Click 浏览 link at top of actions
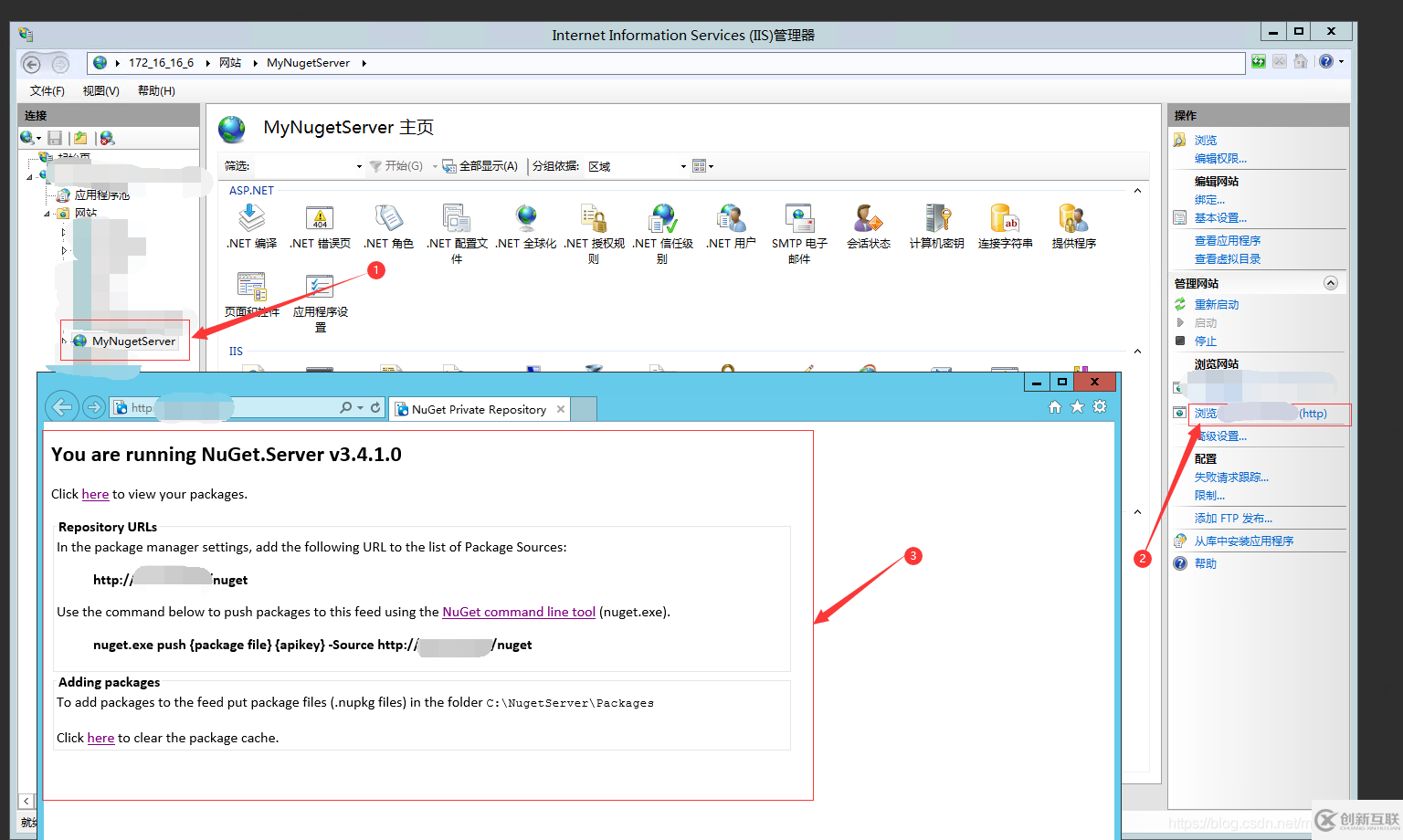Viewport: 1403px width, 840px height. [x=1206, y=141]
